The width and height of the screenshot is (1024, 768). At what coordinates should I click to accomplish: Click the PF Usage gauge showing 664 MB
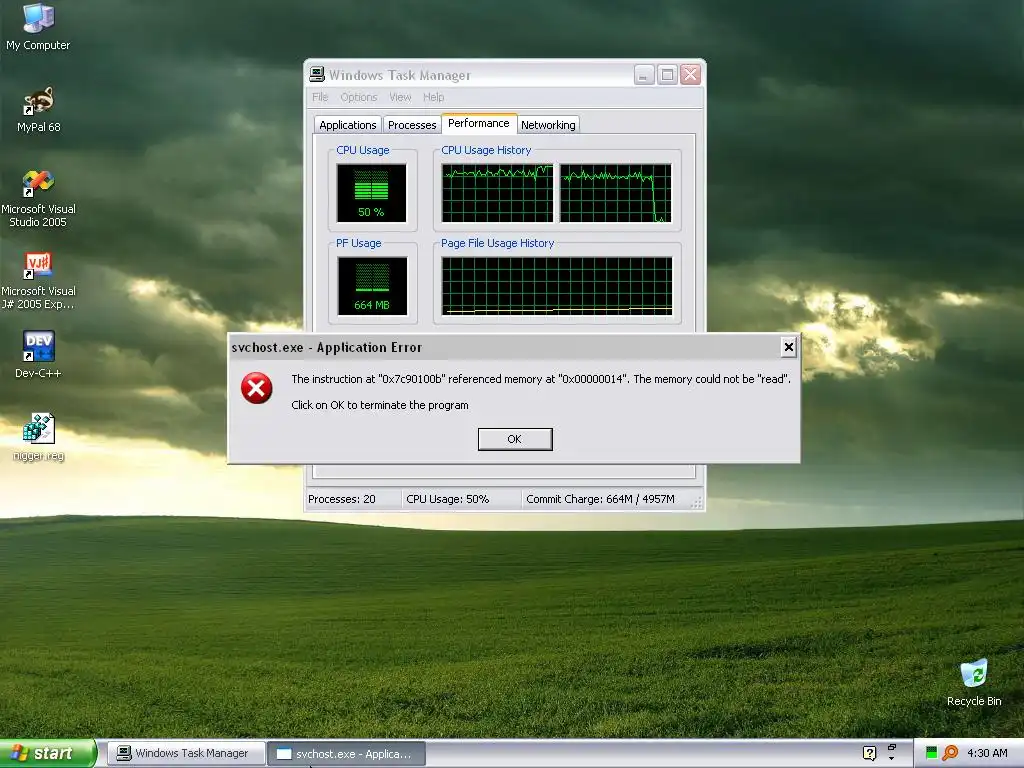372,286
